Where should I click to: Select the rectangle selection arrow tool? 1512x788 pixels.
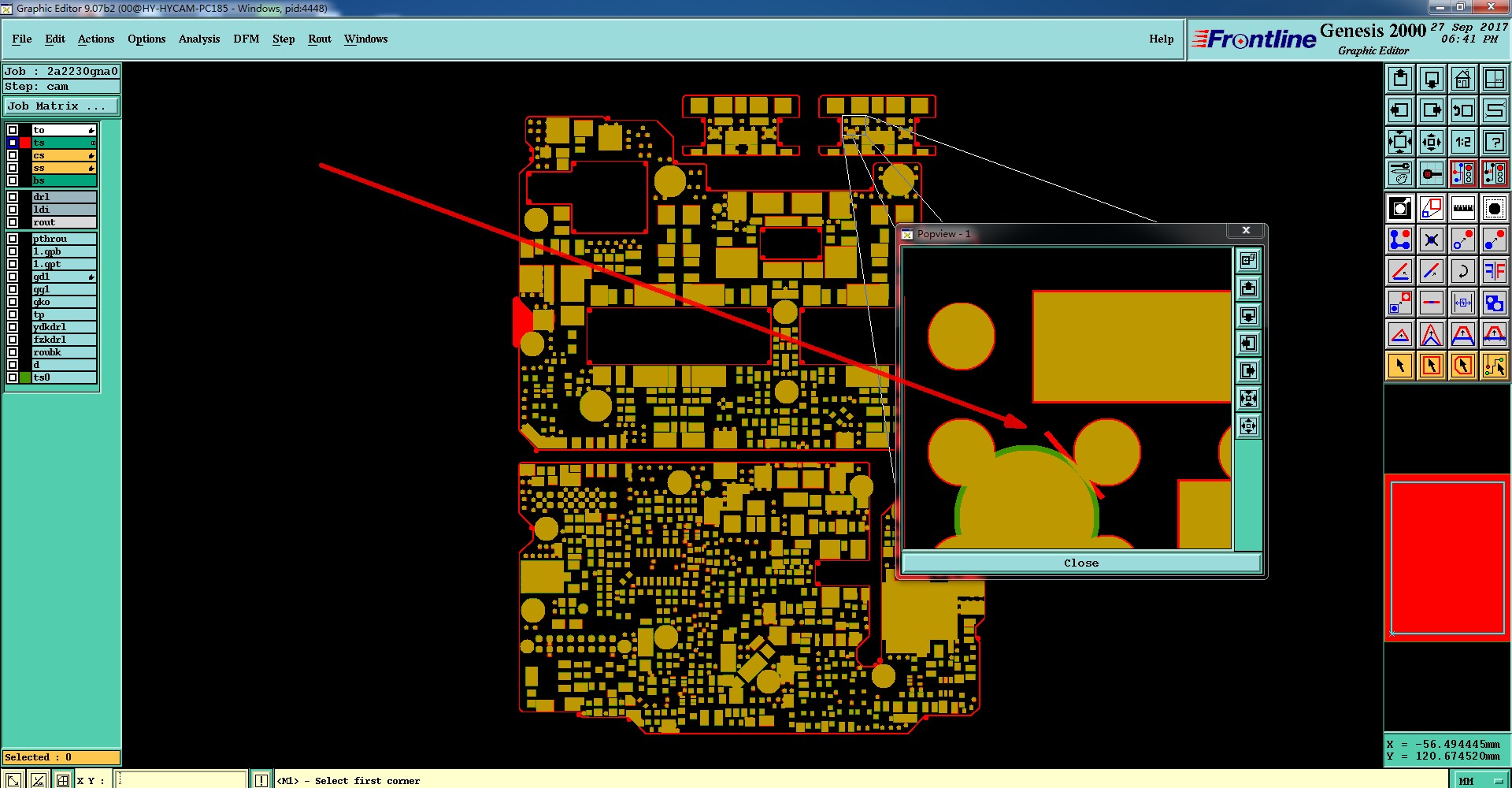[1432, 366]
